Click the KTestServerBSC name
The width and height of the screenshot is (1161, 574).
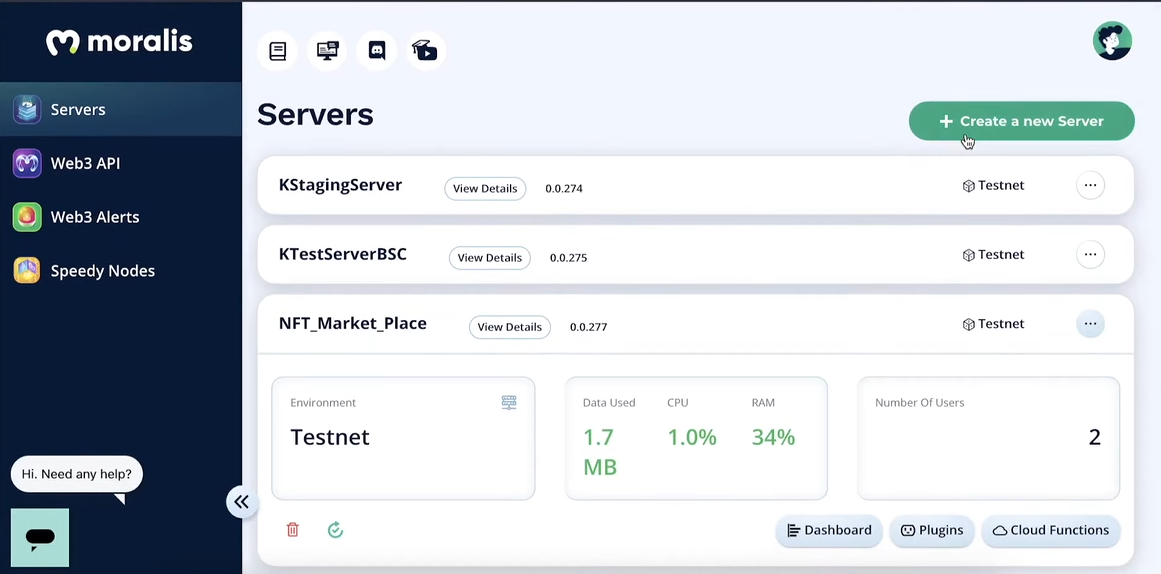point(343,254)
